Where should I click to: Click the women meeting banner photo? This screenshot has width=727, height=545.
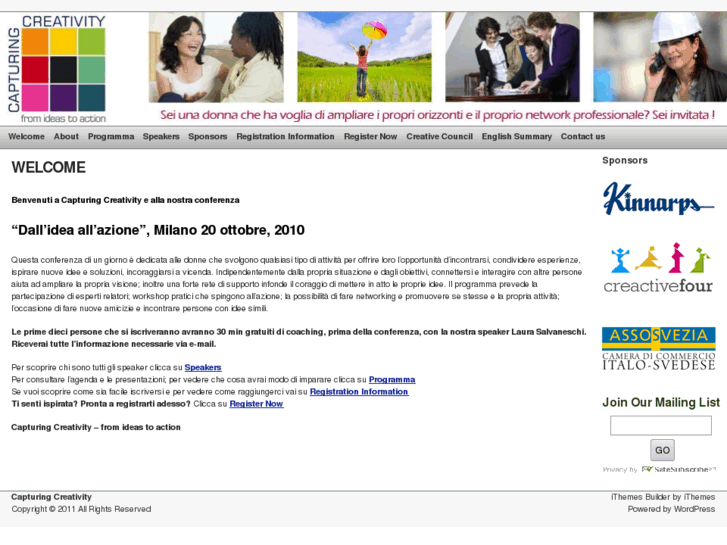[512, 57]
